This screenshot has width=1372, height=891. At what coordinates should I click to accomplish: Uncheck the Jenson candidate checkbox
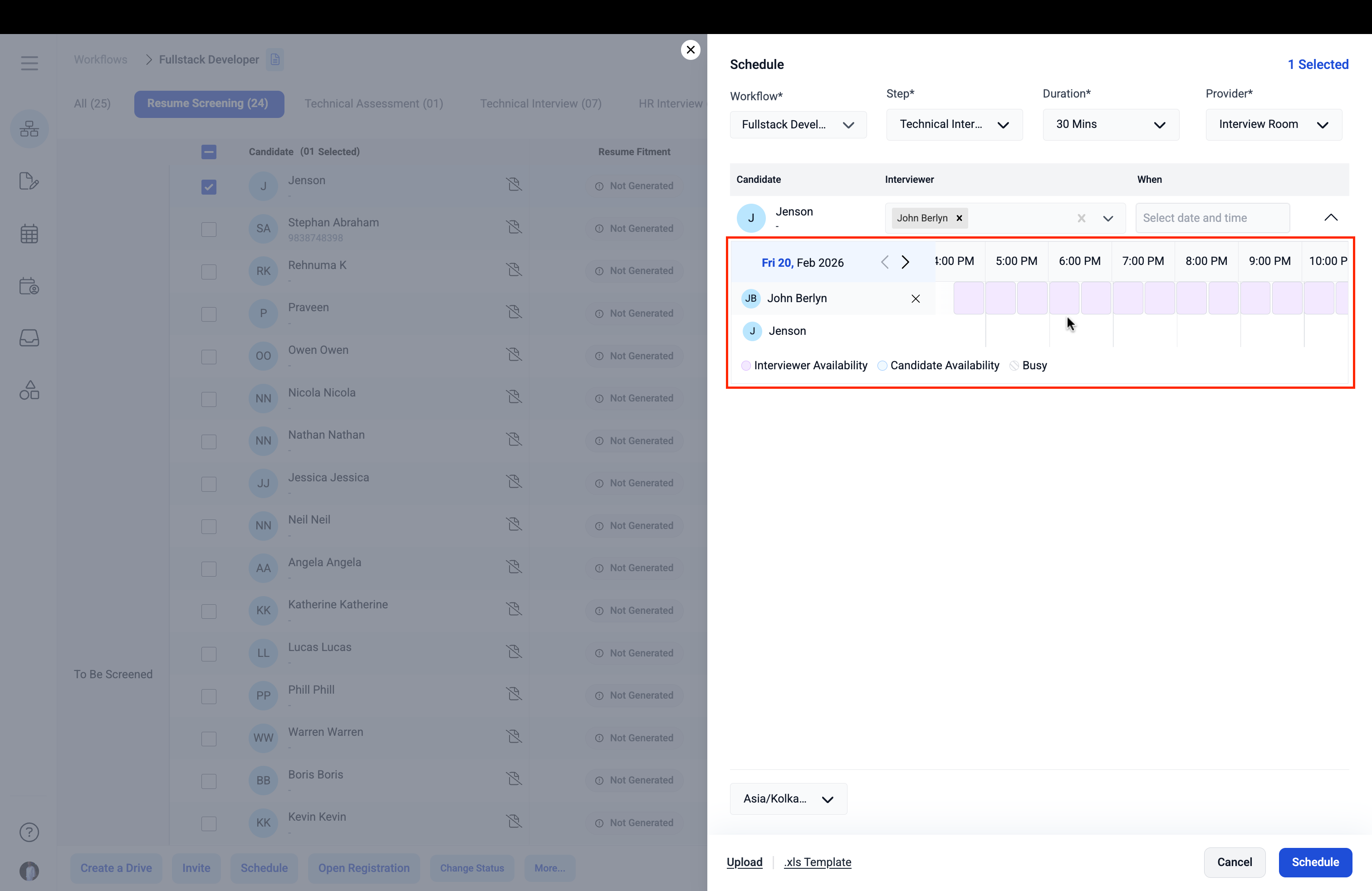(x=209, y=187)
